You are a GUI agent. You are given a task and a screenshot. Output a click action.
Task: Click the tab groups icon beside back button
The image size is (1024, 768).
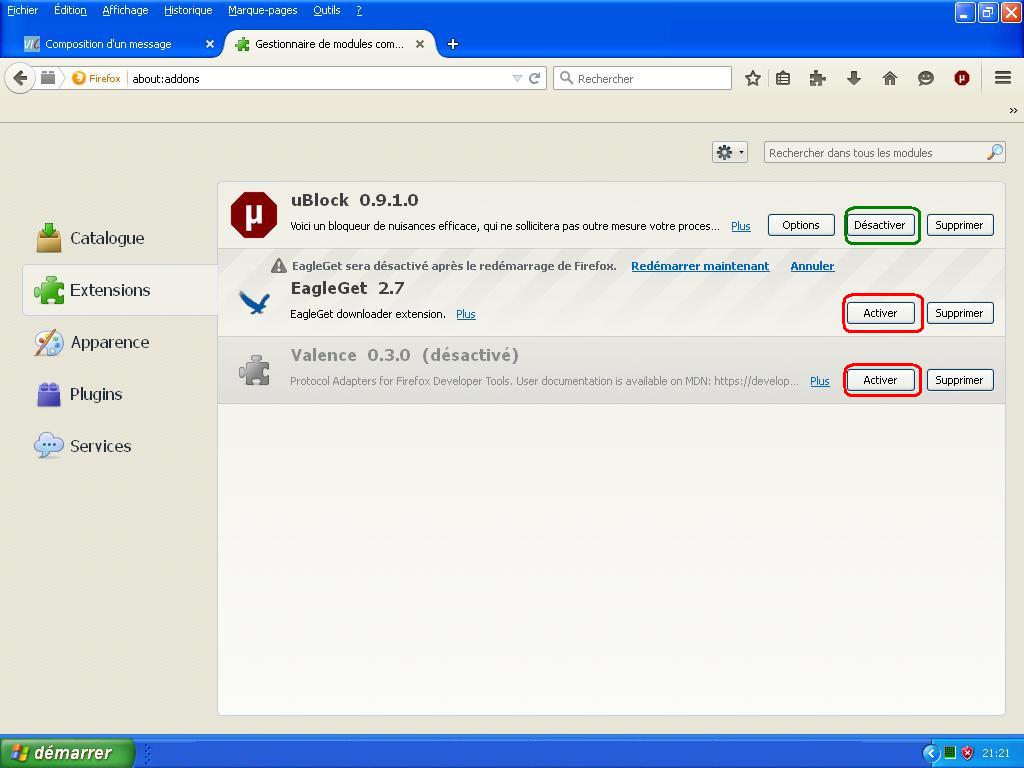tap(48, 78)
